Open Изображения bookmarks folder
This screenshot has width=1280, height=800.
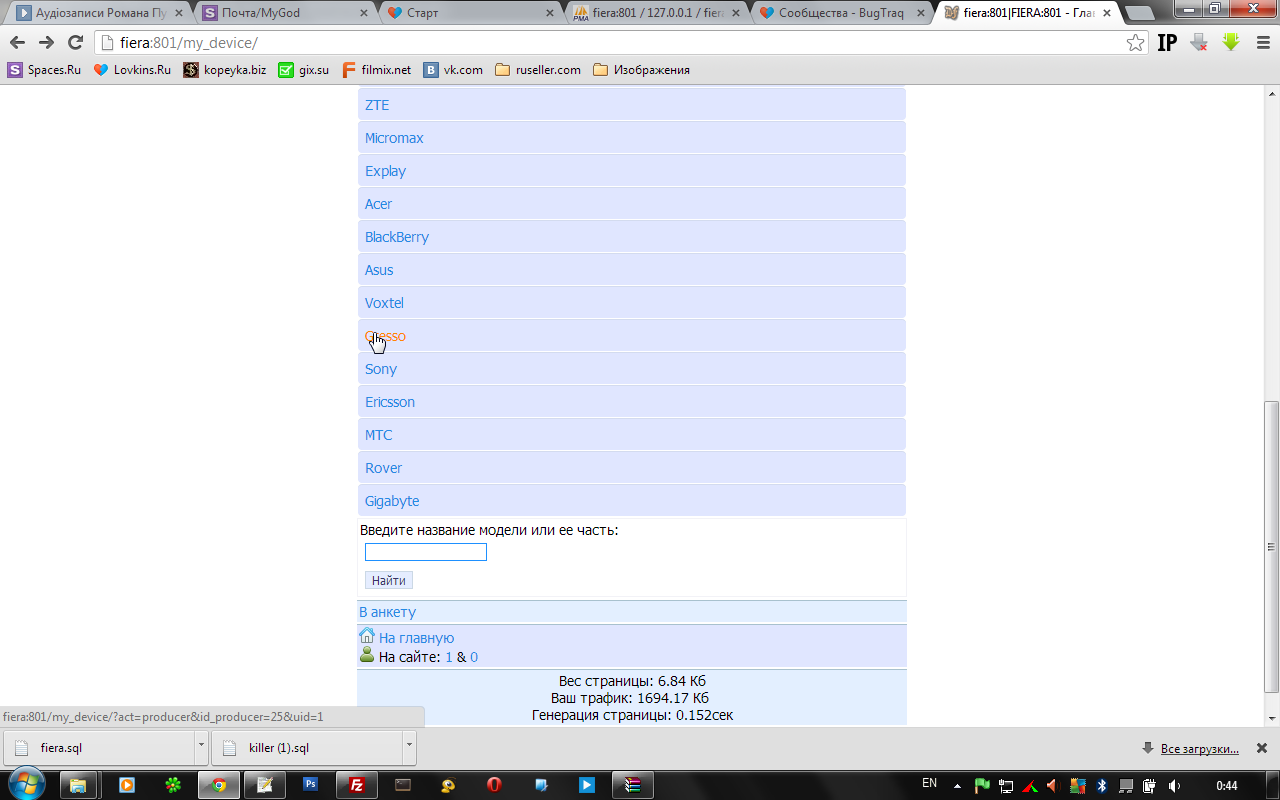(x=641, y=70)
